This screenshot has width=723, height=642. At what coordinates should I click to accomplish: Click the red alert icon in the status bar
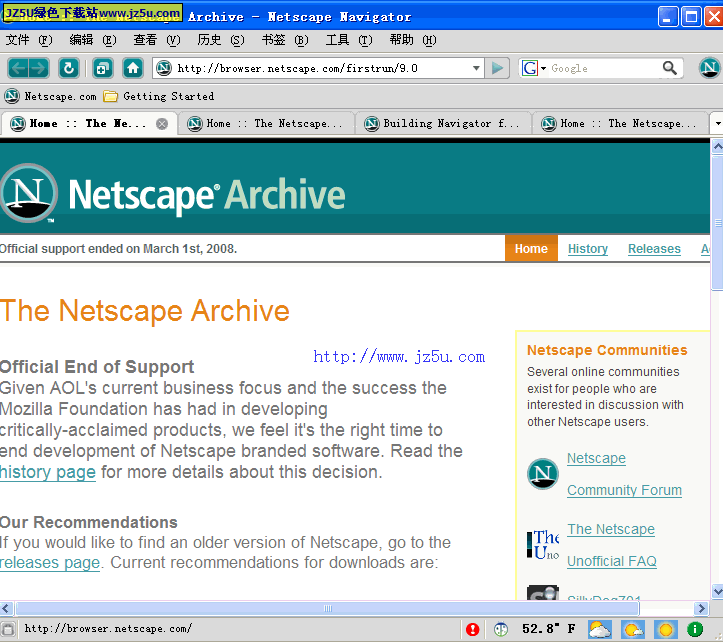pos(473,629)
